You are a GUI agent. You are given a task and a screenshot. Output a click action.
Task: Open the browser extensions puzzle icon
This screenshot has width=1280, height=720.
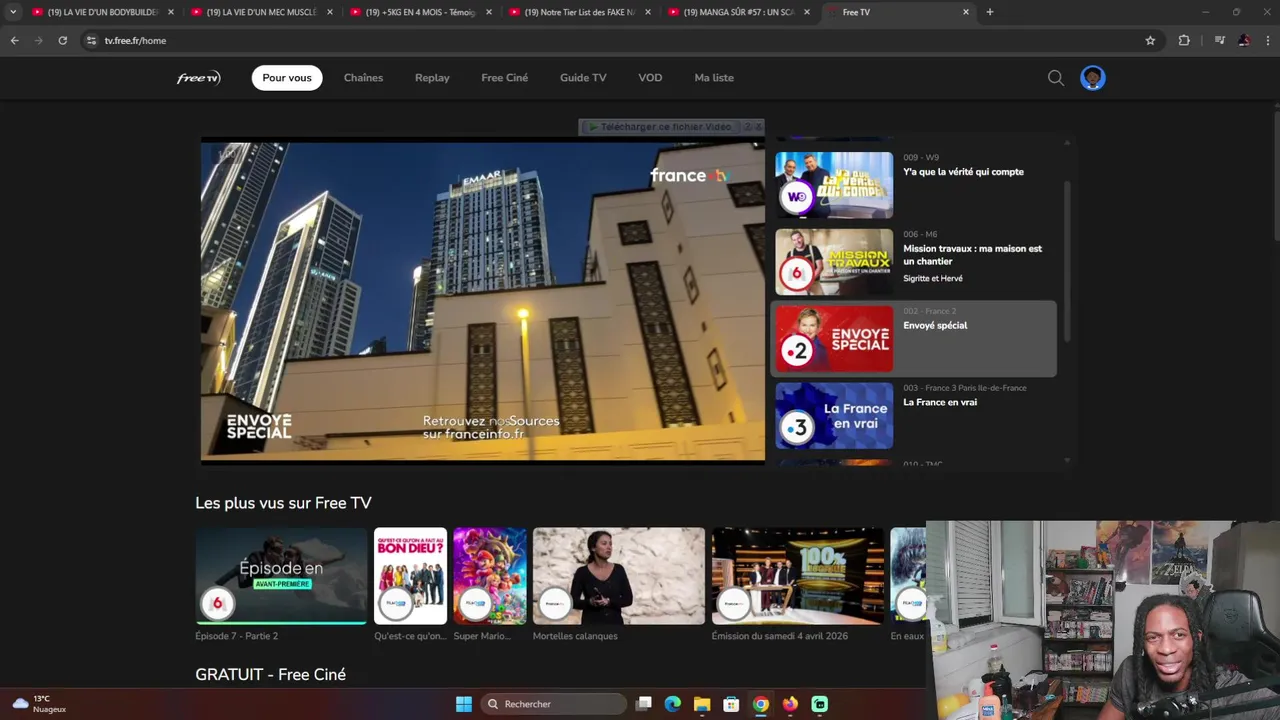(x=1184, y=40)
